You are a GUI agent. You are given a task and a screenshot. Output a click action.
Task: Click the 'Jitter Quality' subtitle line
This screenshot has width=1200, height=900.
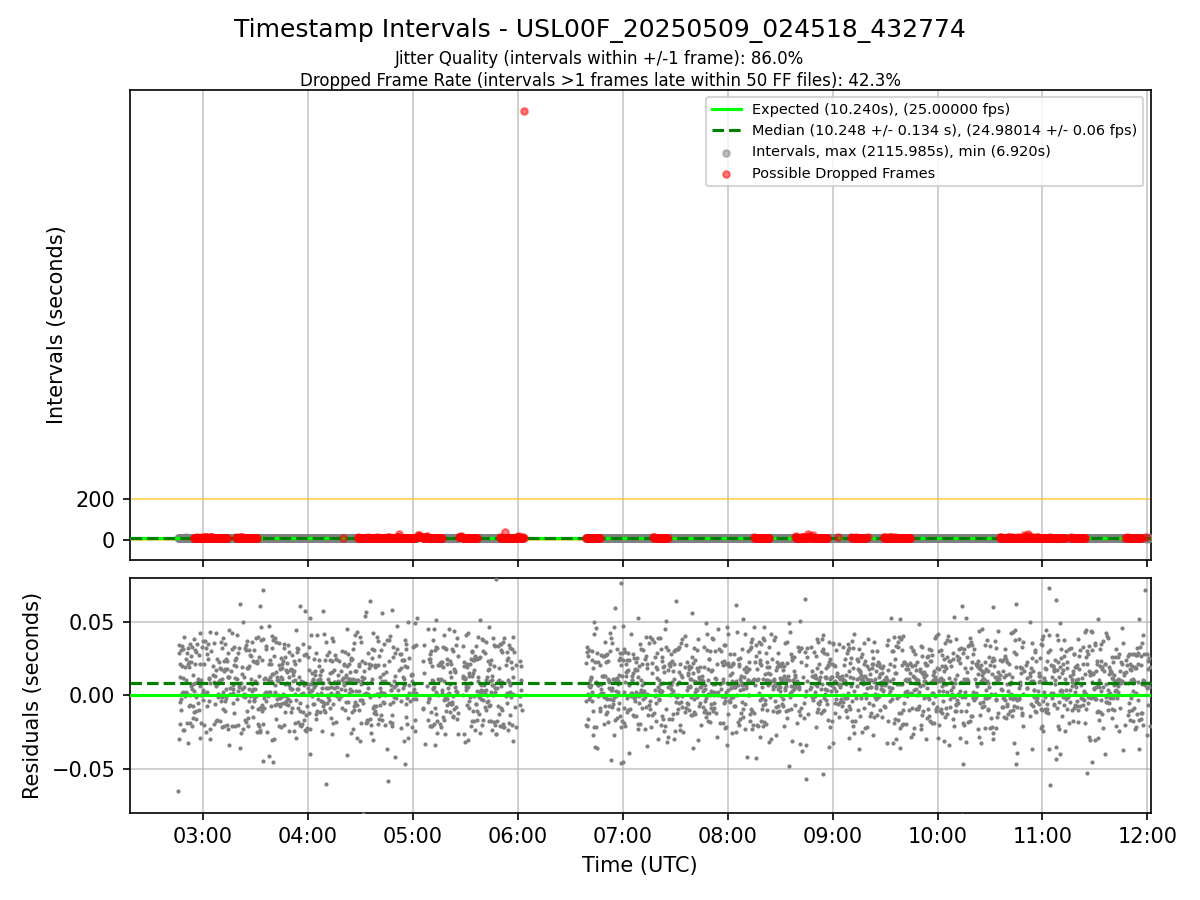[599, 58]
